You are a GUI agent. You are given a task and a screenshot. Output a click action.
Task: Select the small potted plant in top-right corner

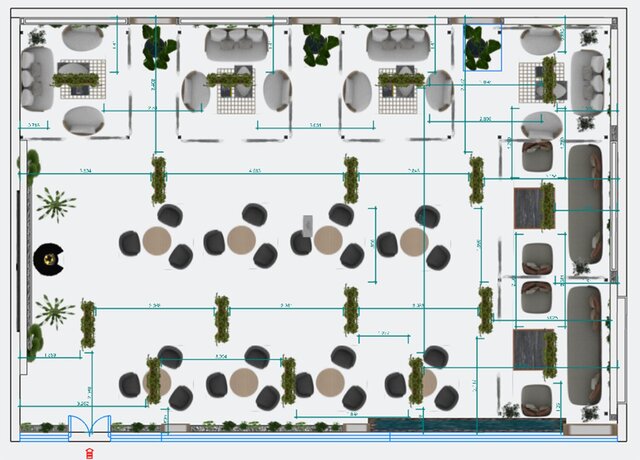point(588,38)
